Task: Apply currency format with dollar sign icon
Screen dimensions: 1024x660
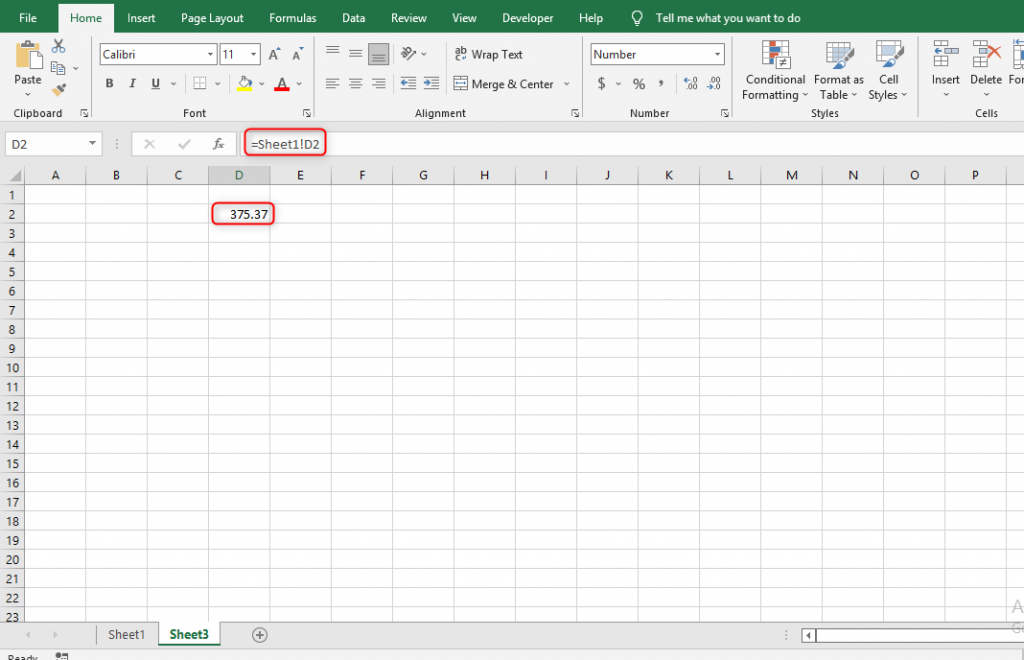Action: click(x=601, y=83)
